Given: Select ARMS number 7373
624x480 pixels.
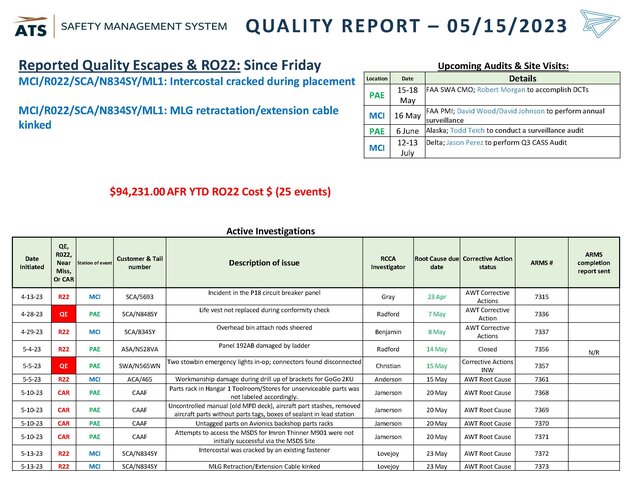Looking at the screenshot, I should [542, 466].
